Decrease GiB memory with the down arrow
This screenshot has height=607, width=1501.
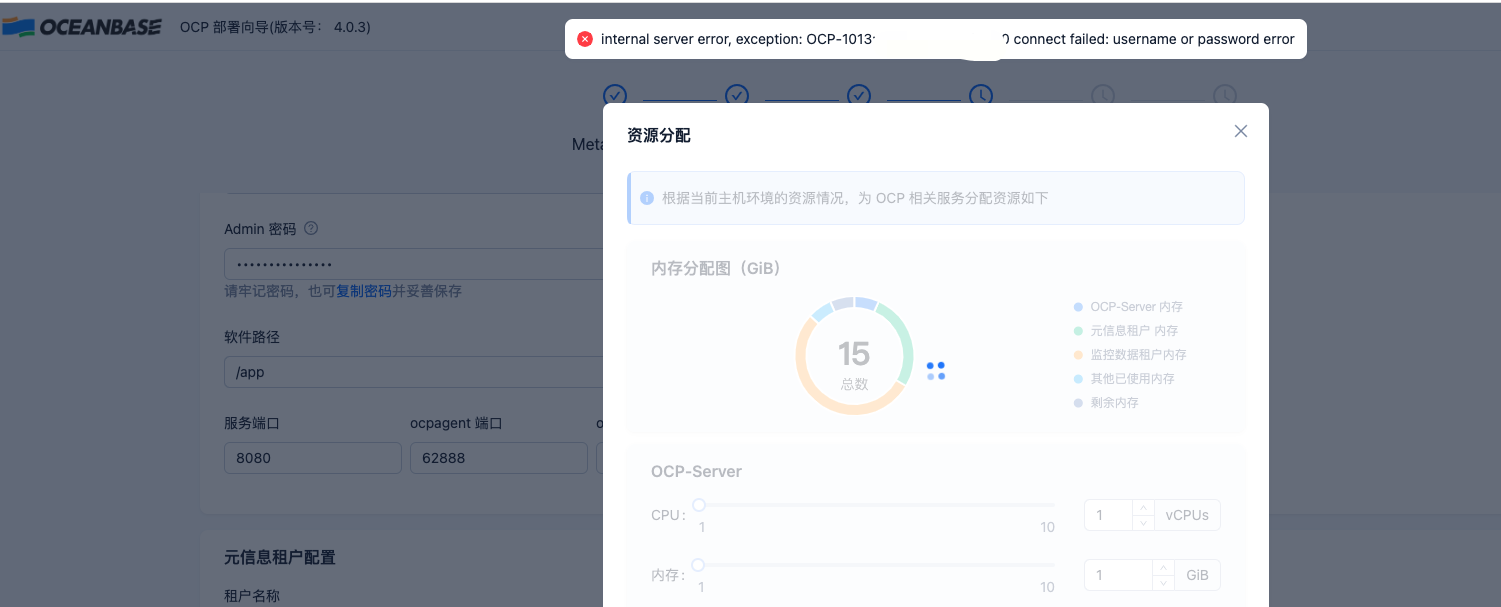point(1163,583)
